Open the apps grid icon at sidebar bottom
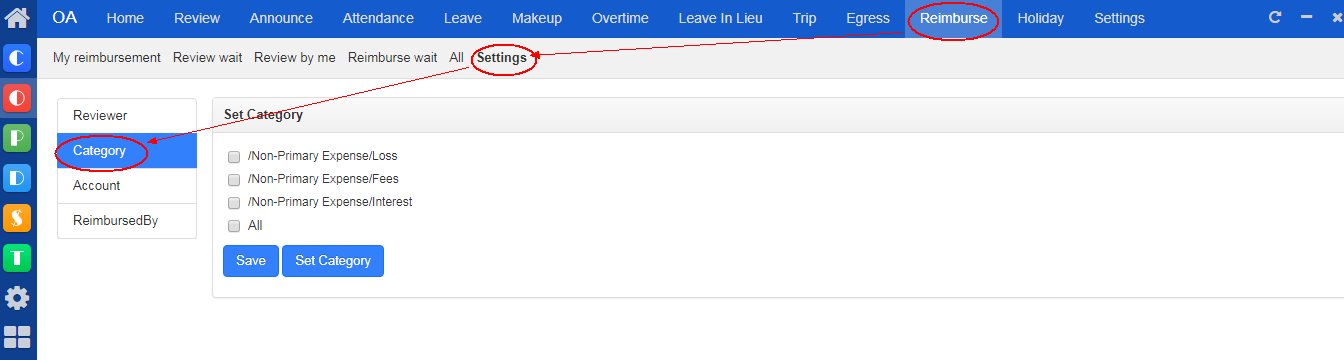 pyautogui.click(x=18, y=337)
